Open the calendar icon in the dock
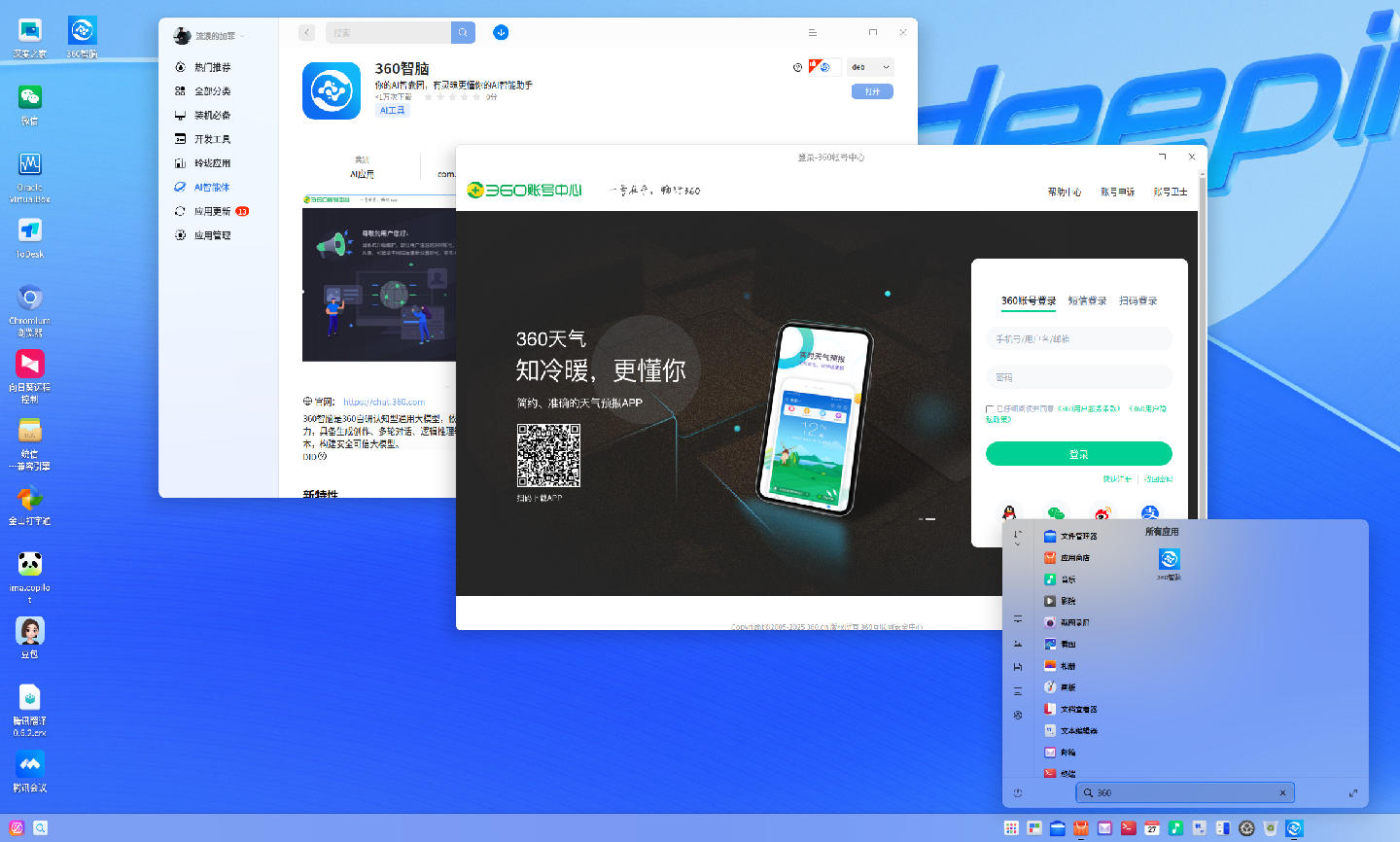Screen dimensions: 1400x842 1151,828
